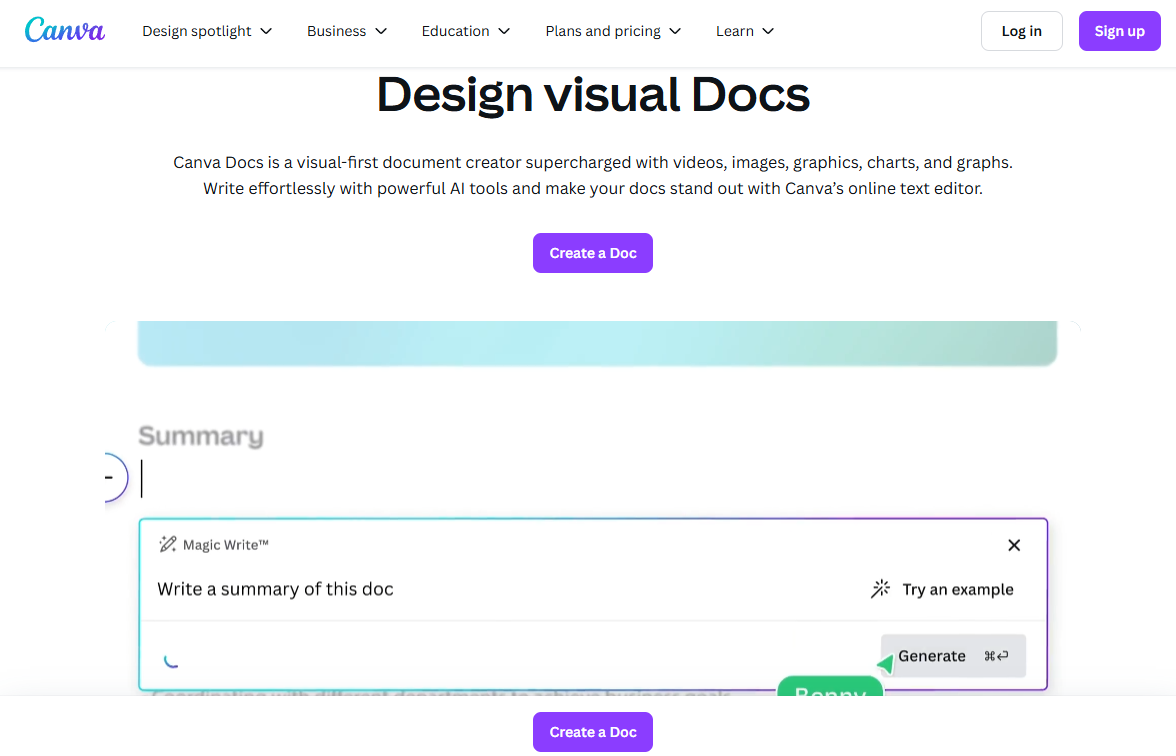Expand the Business menu
This screenshot has height=756, width=1176.
pyautogui.click(x=346, y=31)
